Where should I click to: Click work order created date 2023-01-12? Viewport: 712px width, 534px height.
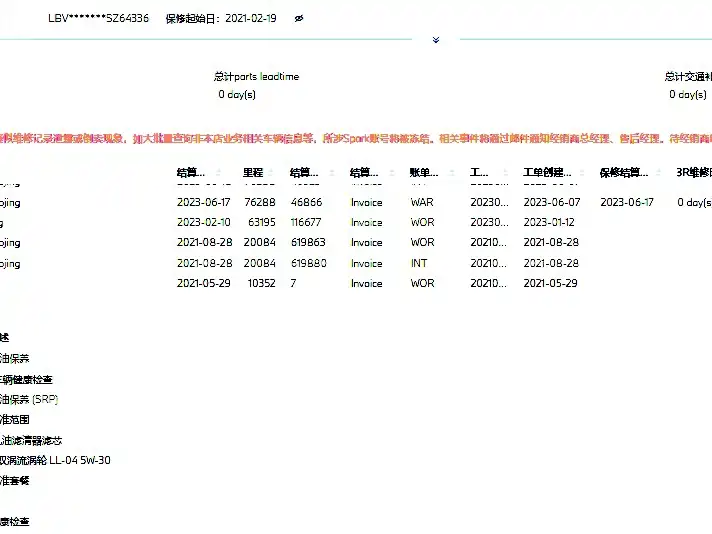click(549, 222)
